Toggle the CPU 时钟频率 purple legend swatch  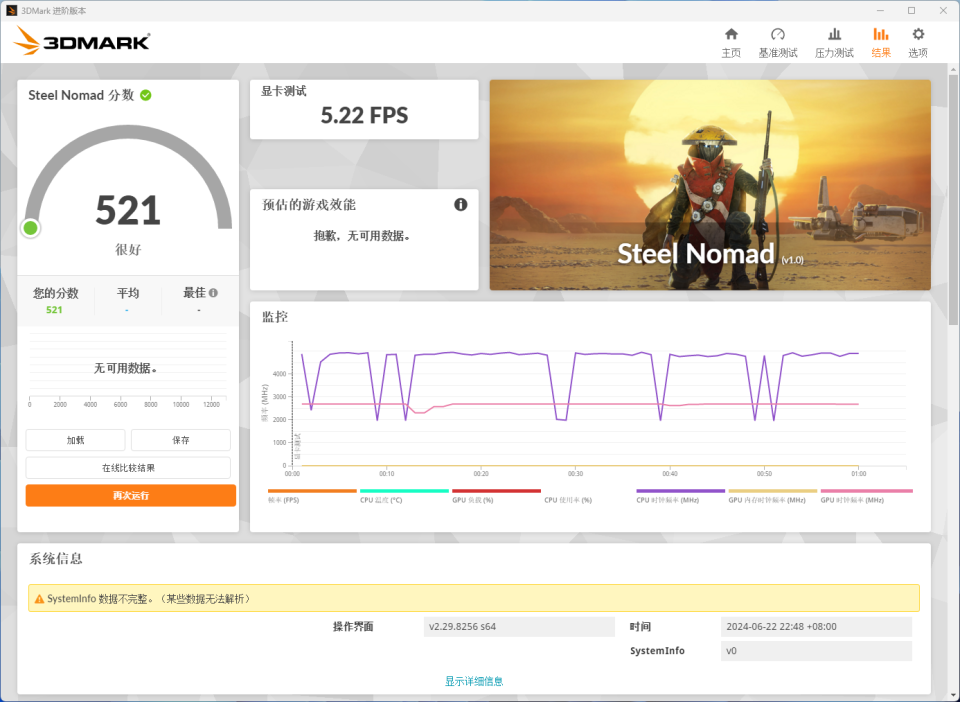point(681,491)
